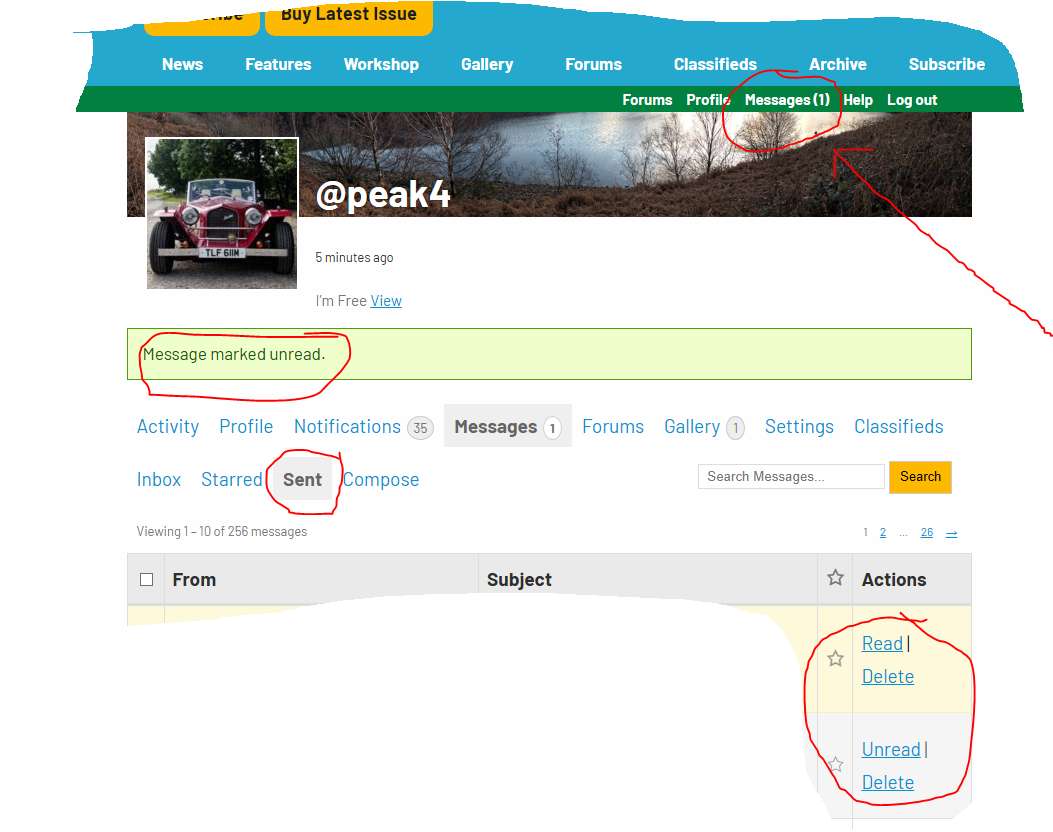This screenshot has width=1053, height=832.
Task: Mark the first message as Read
Action: (882, 643)
